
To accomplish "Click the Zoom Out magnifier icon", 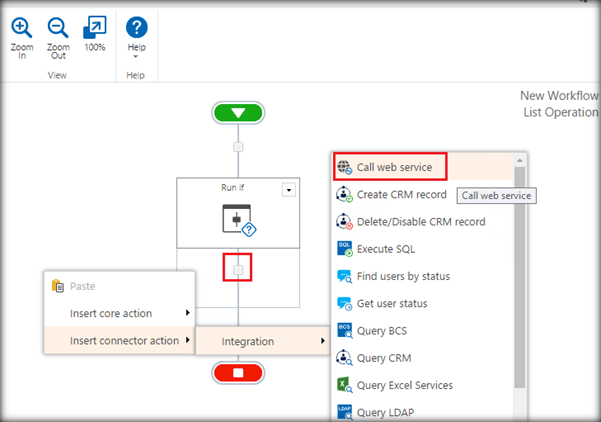I will [x=58, y=28].
